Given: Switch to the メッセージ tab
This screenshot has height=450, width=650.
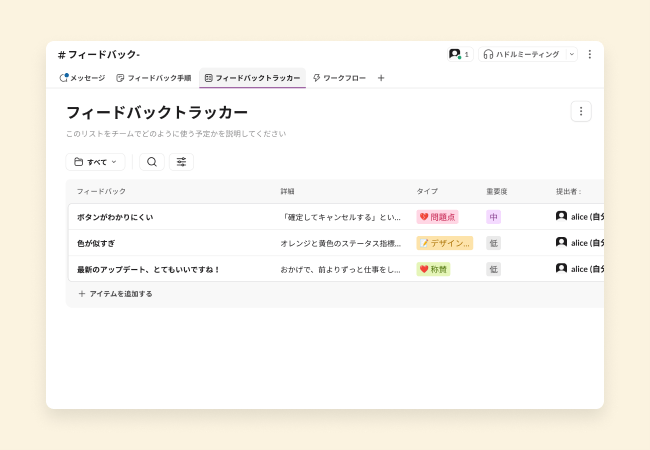Looking at the screenshot, I should click(82, 78).
